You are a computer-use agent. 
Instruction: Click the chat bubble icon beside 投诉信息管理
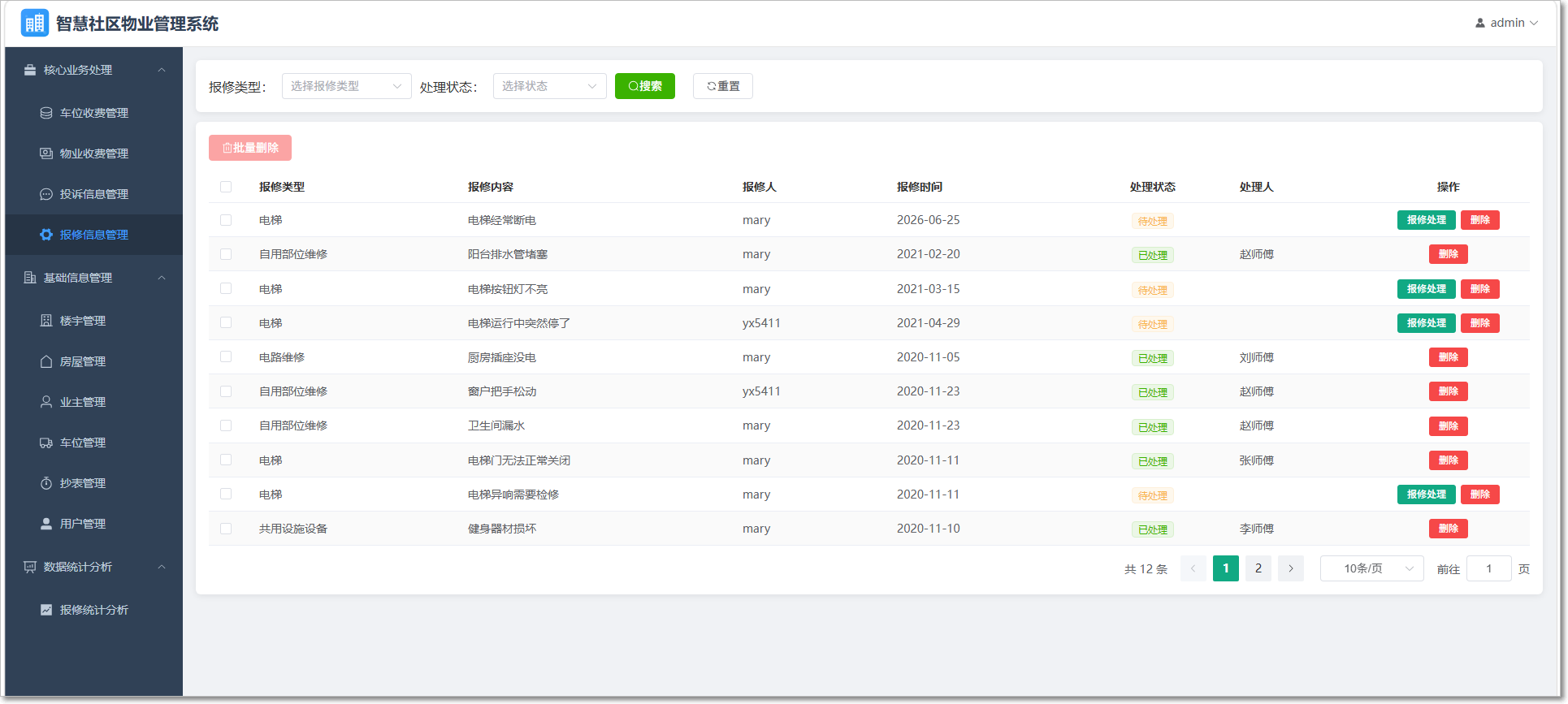(x=46, y=194)
